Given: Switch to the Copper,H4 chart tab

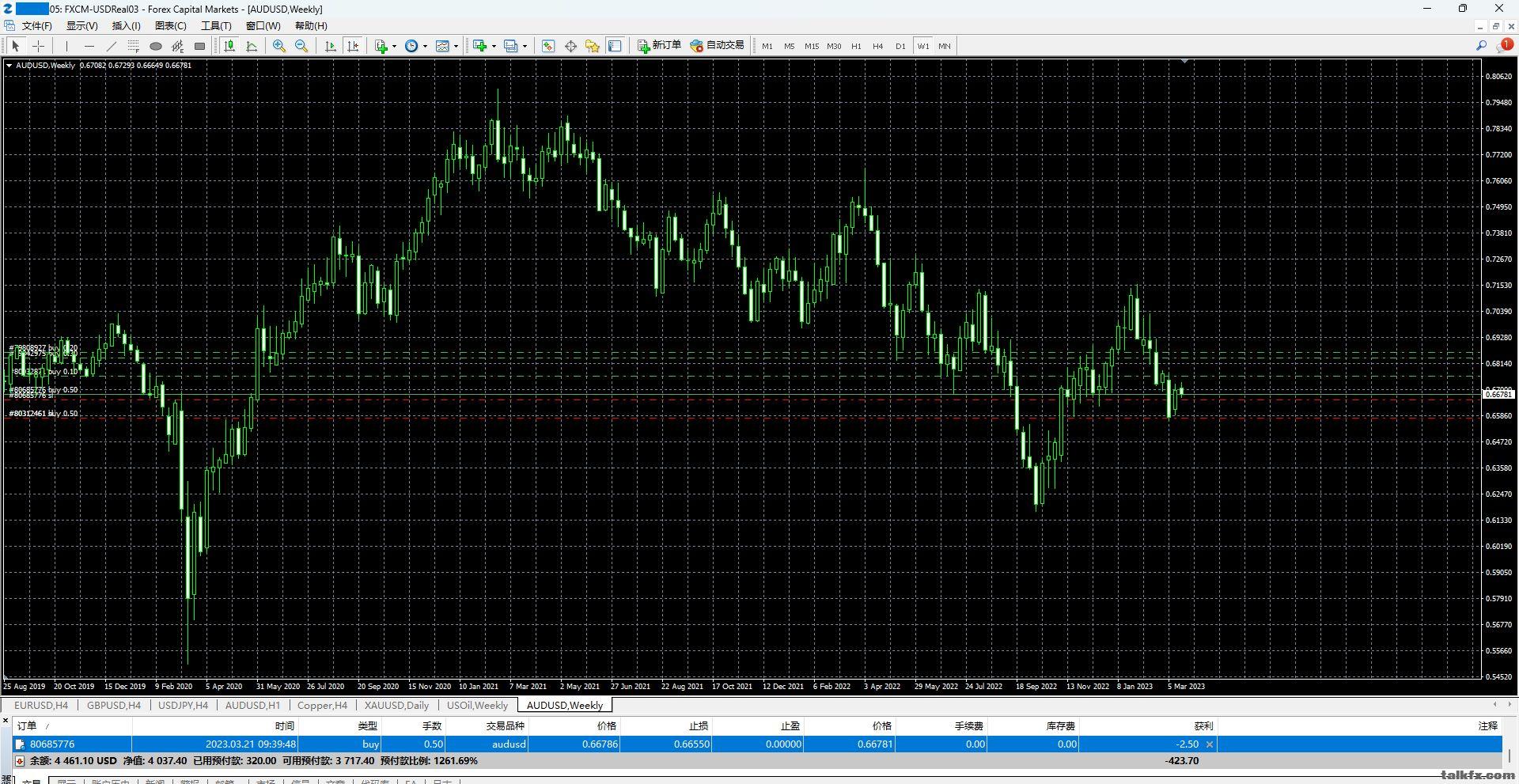Looking at the screenshot, I should [x=322, y=705].
